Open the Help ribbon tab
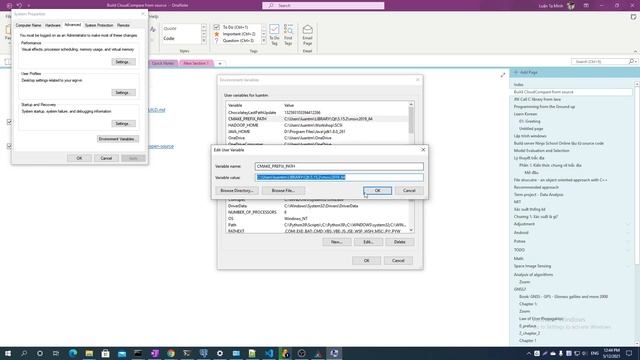The width and height of the screenshot is (640, 360). 153,16
